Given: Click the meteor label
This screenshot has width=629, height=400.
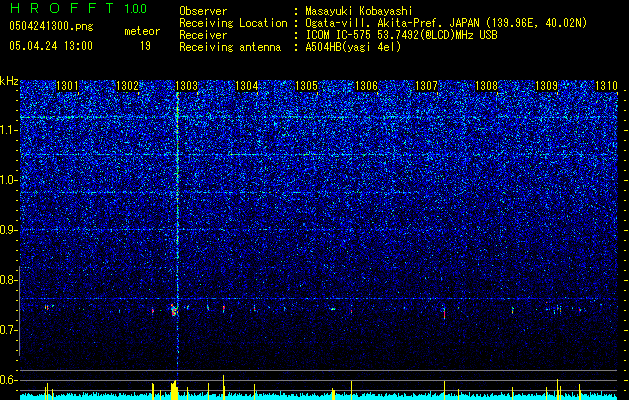Looking at the screenshot, I should [142, 31].
